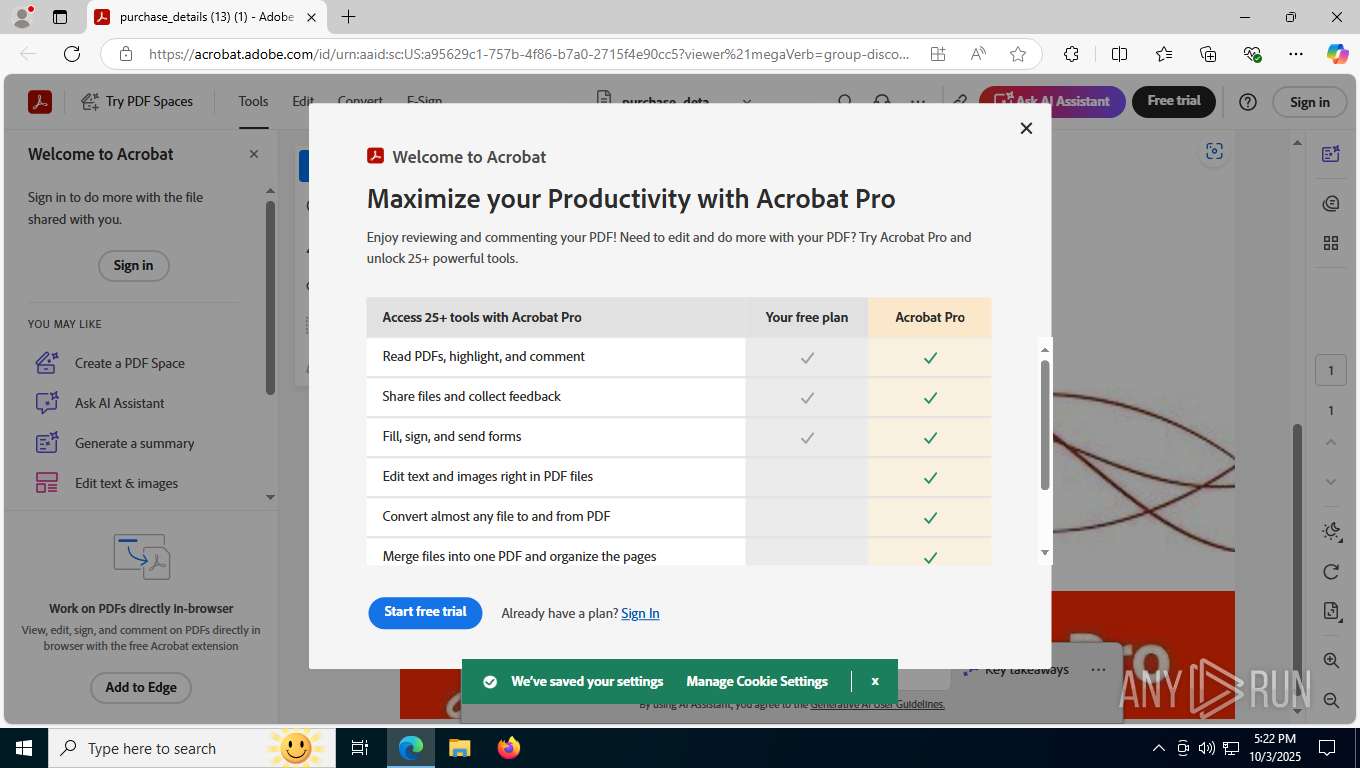Open the page fit options menu

[x=1330, y=611]
